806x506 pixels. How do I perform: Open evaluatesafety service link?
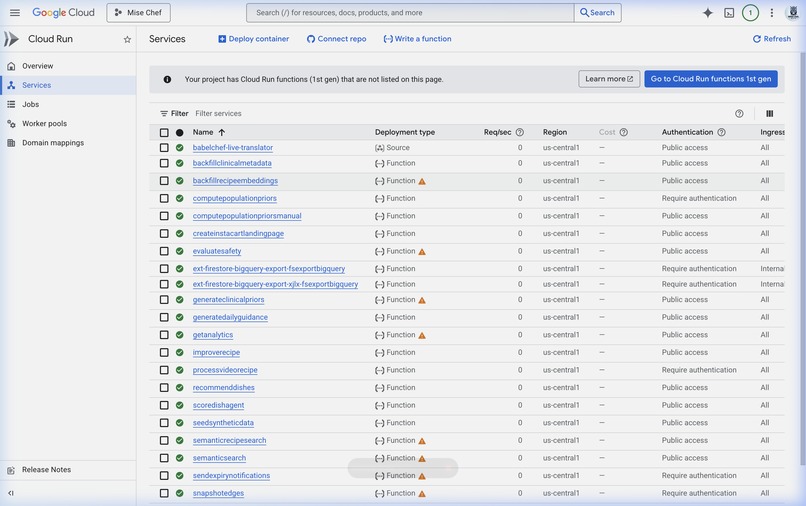click(217, 251)
